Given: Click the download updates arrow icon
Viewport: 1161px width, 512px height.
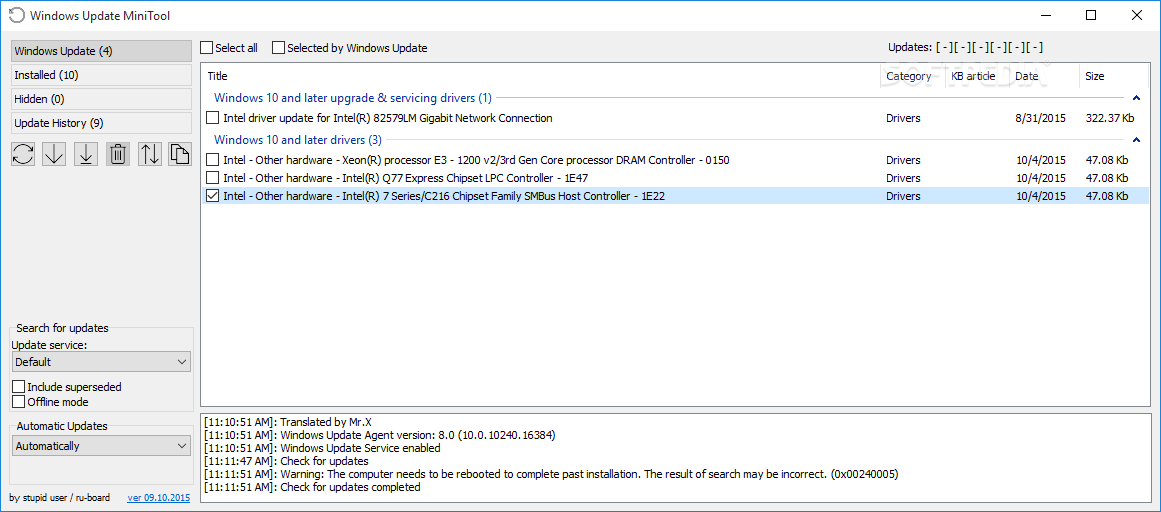Looking at the screenshot, I should [55, 153].
